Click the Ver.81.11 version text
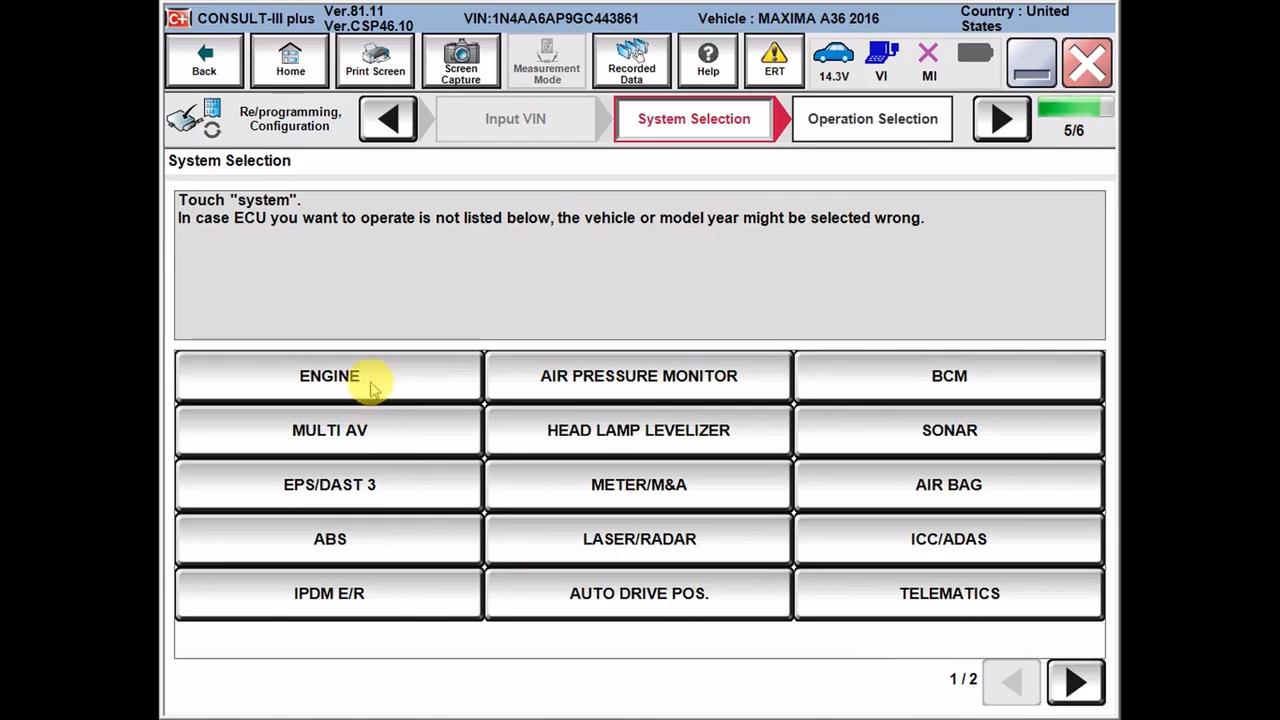Screen dimensions: 1280x720 pyautogui.click(x=354, y=11)
